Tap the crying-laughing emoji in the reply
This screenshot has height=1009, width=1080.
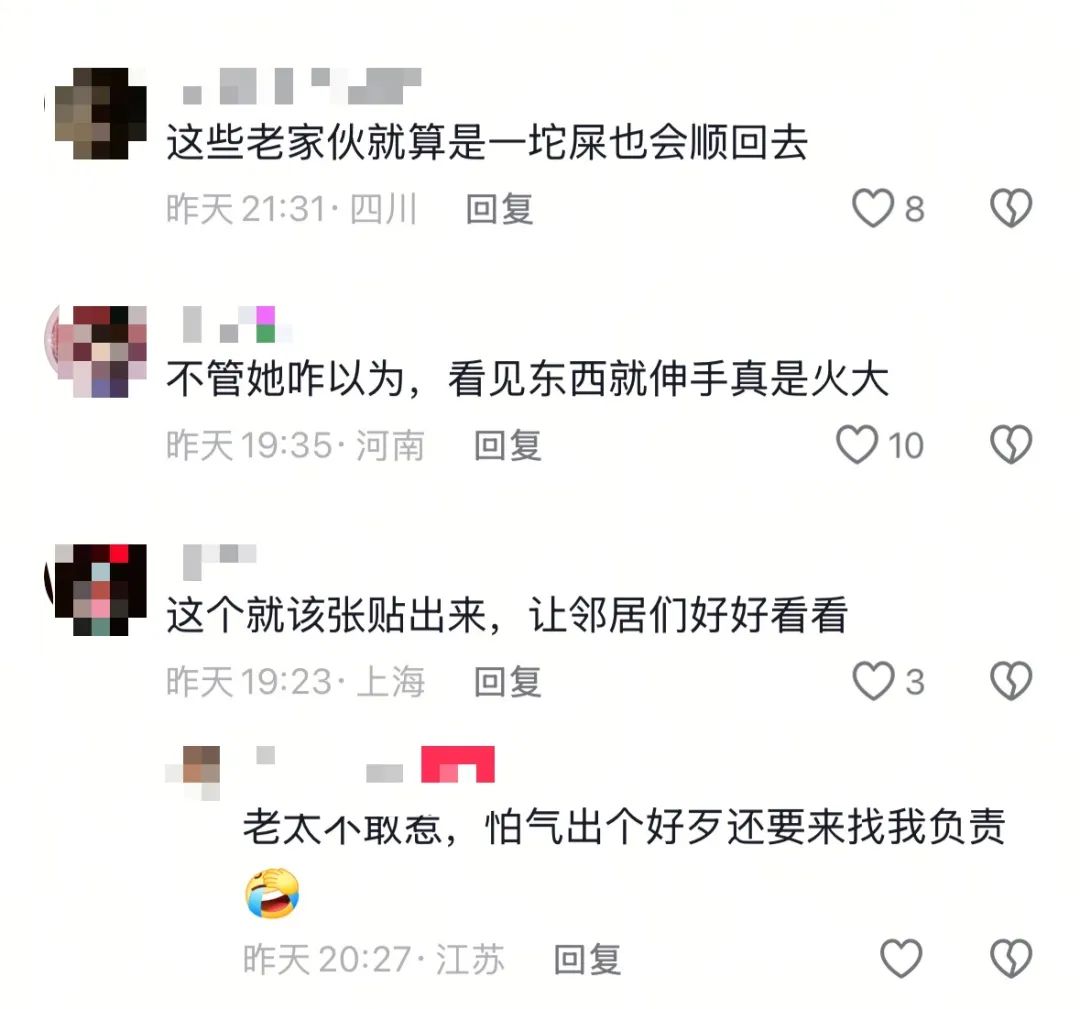(272, 893)
